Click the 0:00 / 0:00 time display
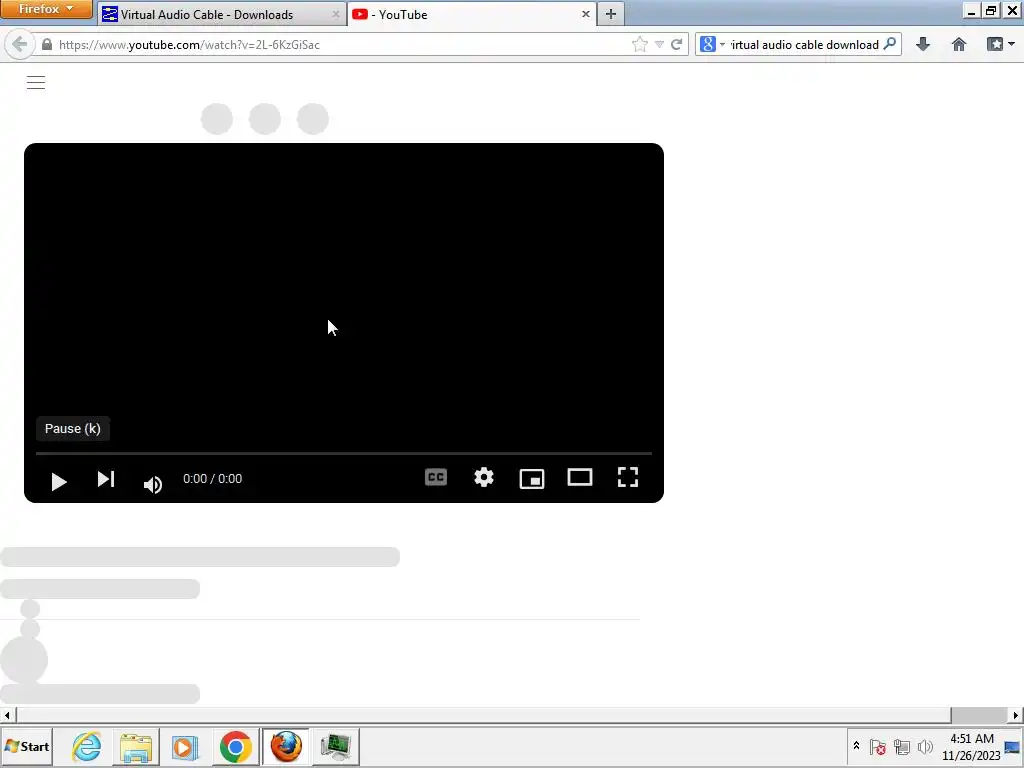The width and height of the screenshot is (1024, 768). [x=212, y=479]
